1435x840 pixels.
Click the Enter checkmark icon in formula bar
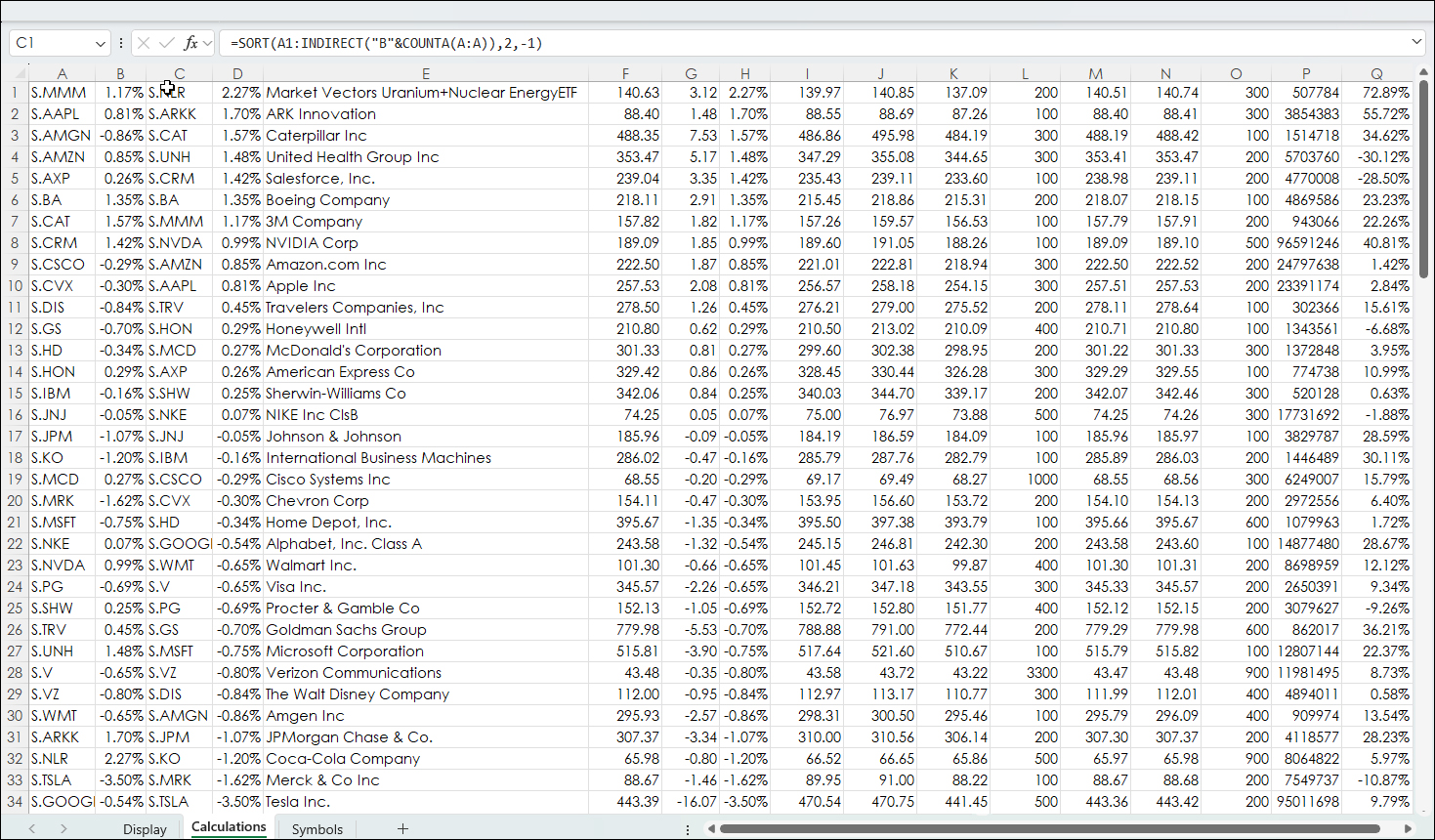[166, 43]
